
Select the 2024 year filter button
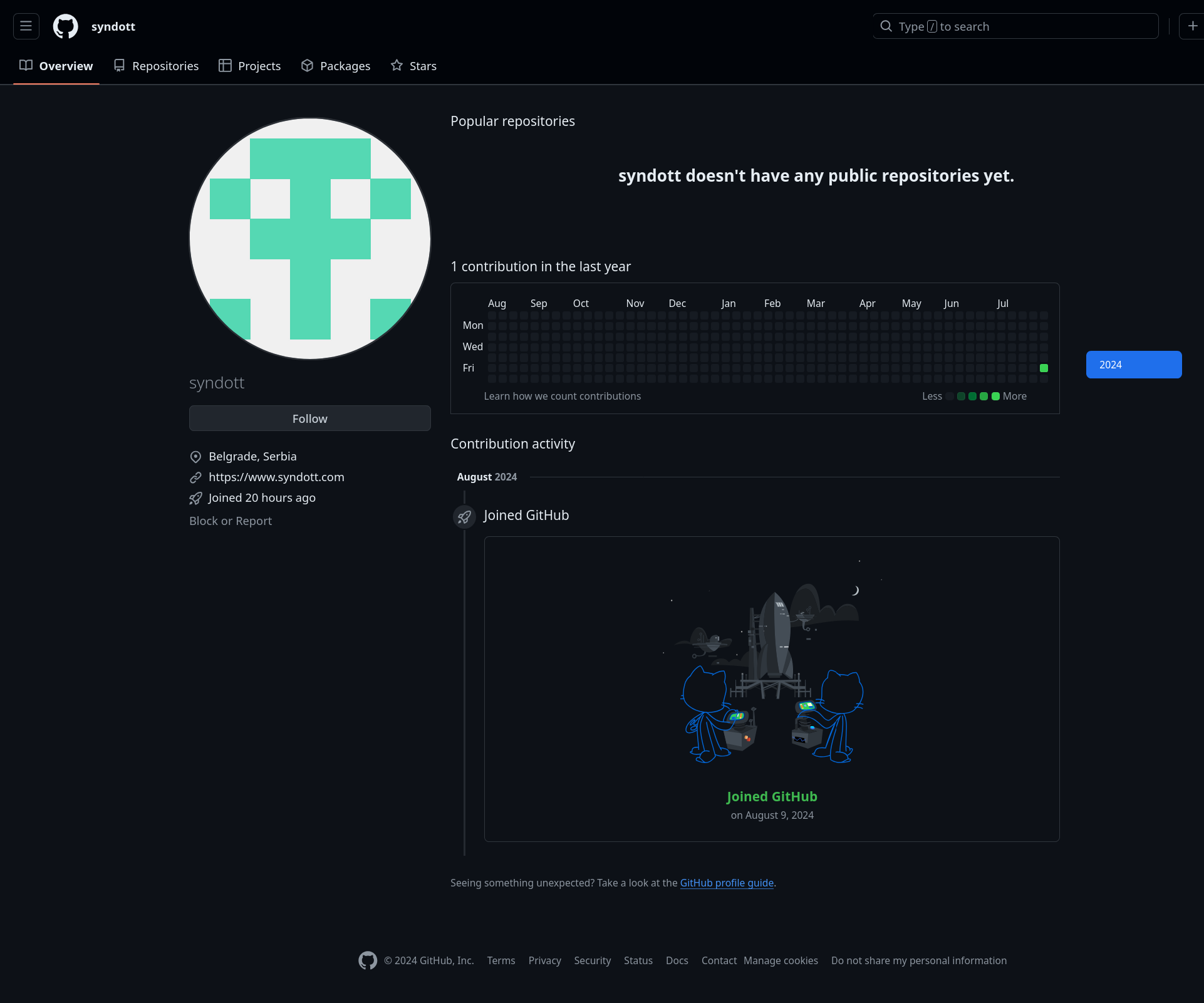(x=1134, y=365)
